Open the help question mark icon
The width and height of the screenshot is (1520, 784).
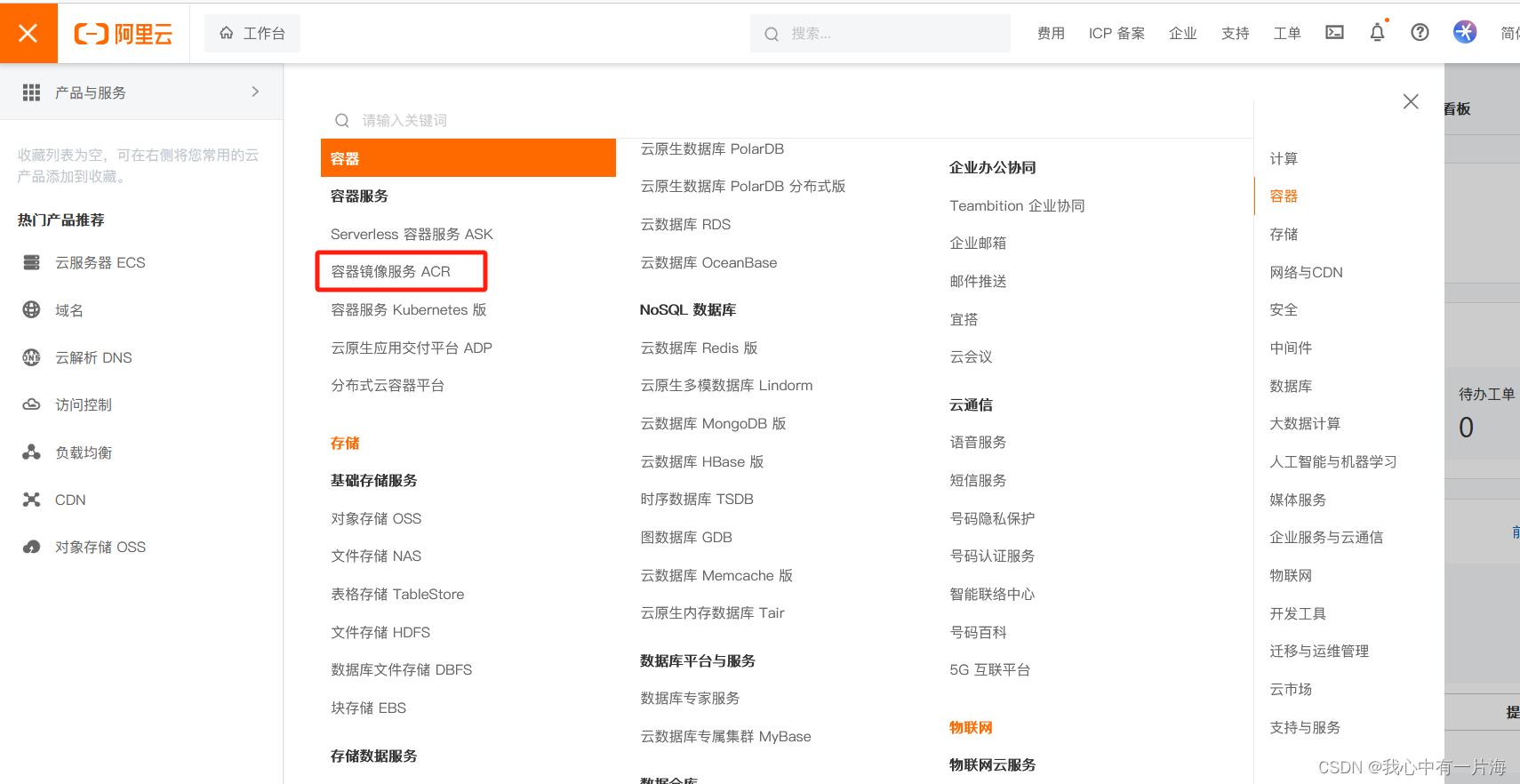point(1420,32)
